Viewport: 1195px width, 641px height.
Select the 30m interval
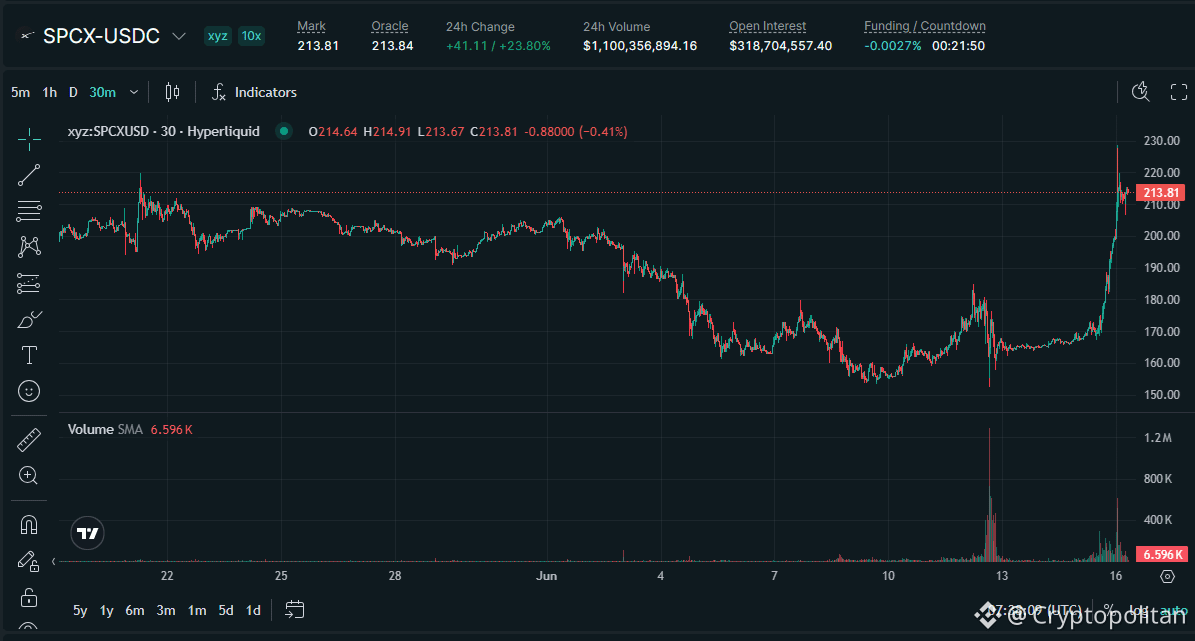[x=103, y=92]
